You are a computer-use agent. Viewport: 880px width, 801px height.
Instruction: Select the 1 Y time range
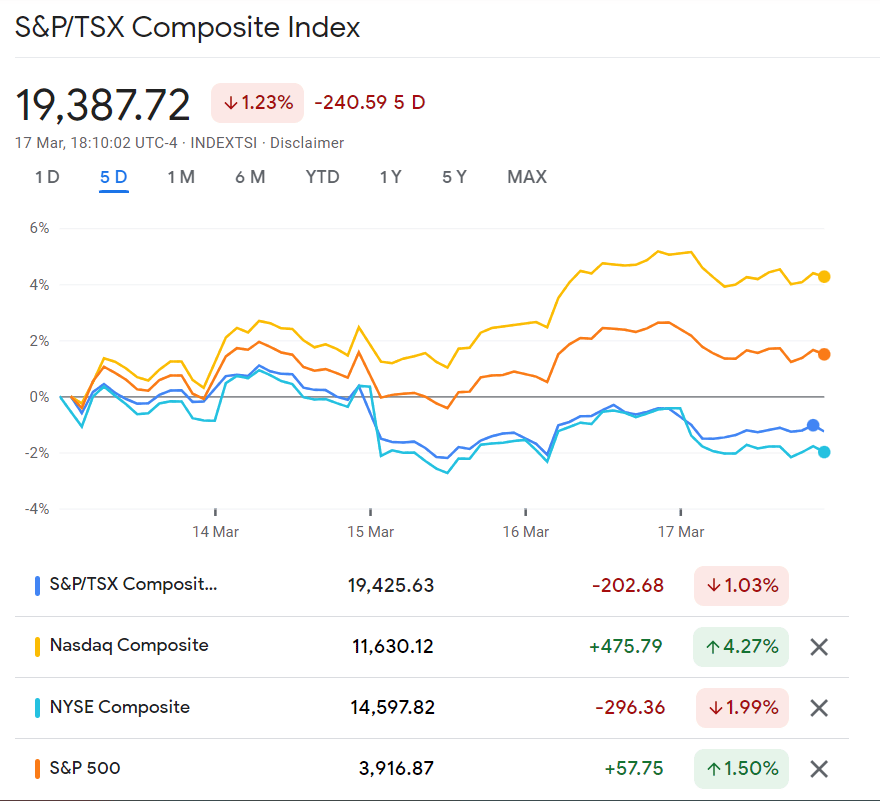click(x=391, y=177)
